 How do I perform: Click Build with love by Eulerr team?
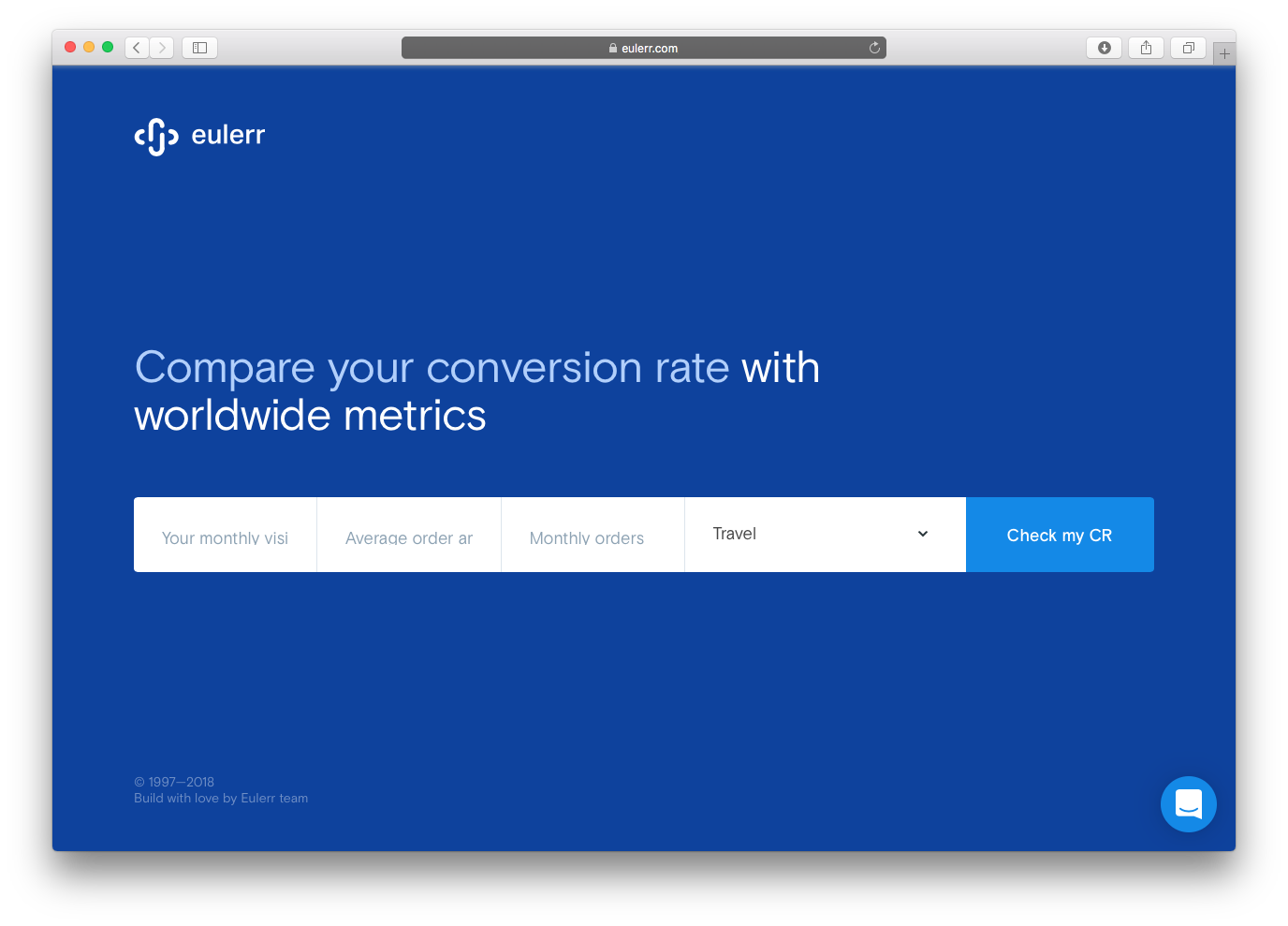pyautogui.click(x=221, y=799)
